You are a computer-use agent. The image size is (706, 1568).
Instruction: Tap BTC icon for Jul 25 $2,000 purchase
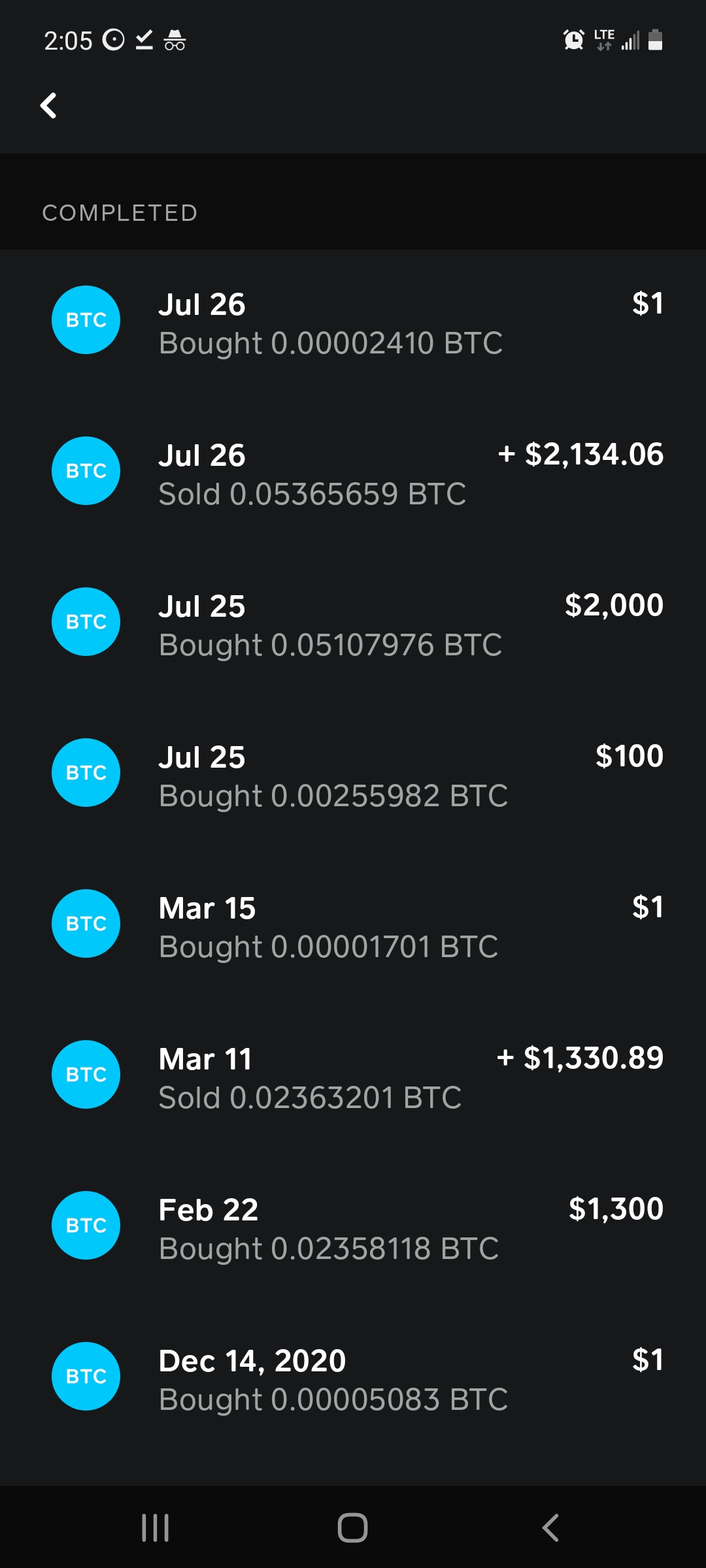(x=86, y=622)
